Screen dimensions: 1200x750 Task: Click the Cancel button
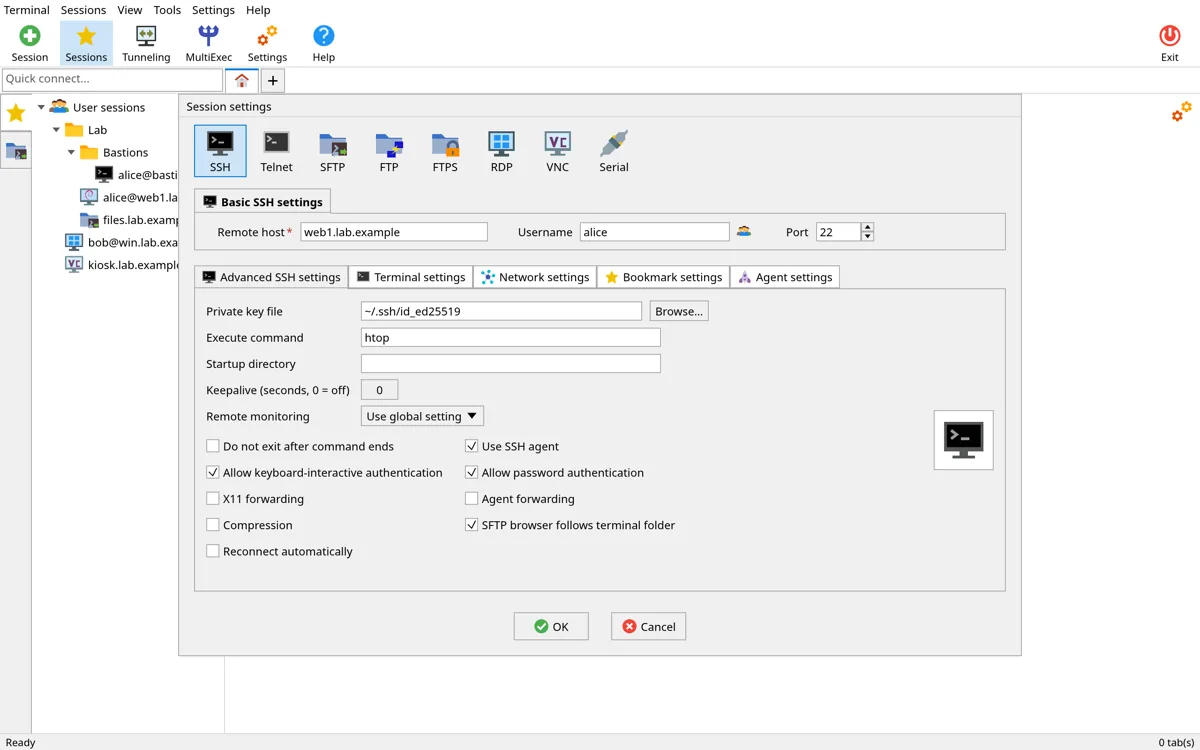click(x=648, y=626)
